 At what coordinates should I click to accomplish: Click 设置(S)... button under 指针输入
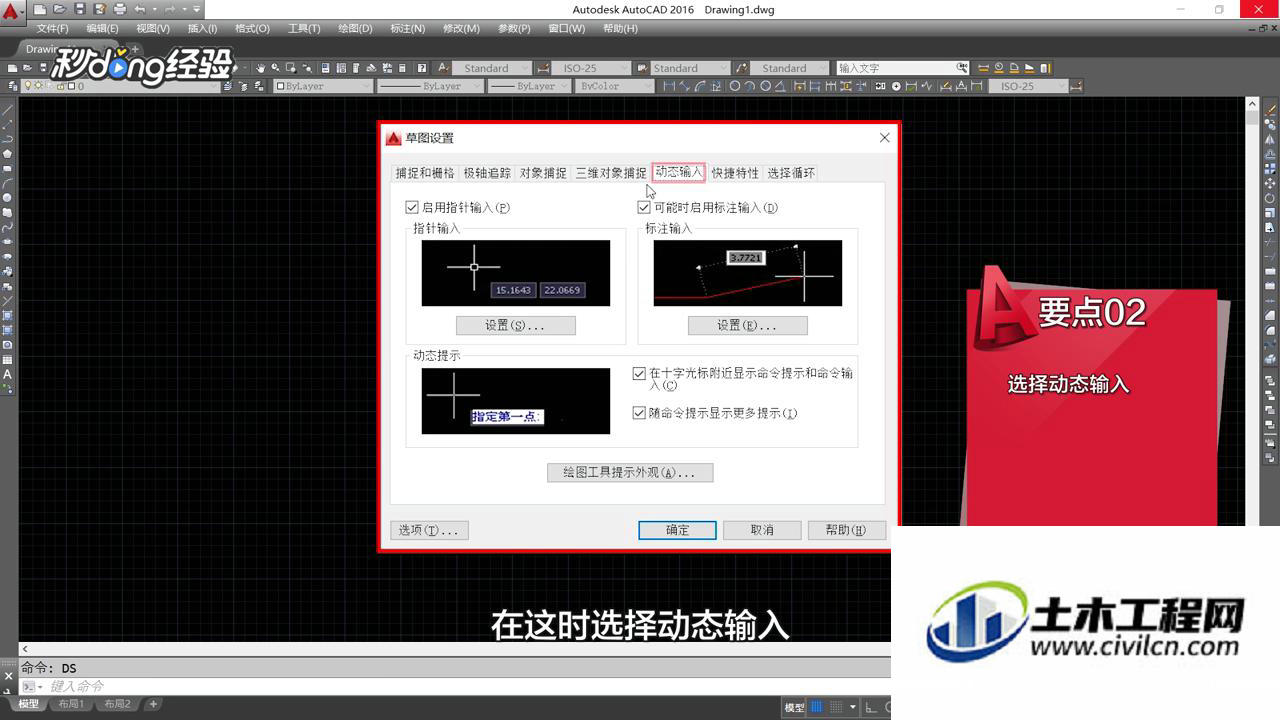click(x=515, y=325)
